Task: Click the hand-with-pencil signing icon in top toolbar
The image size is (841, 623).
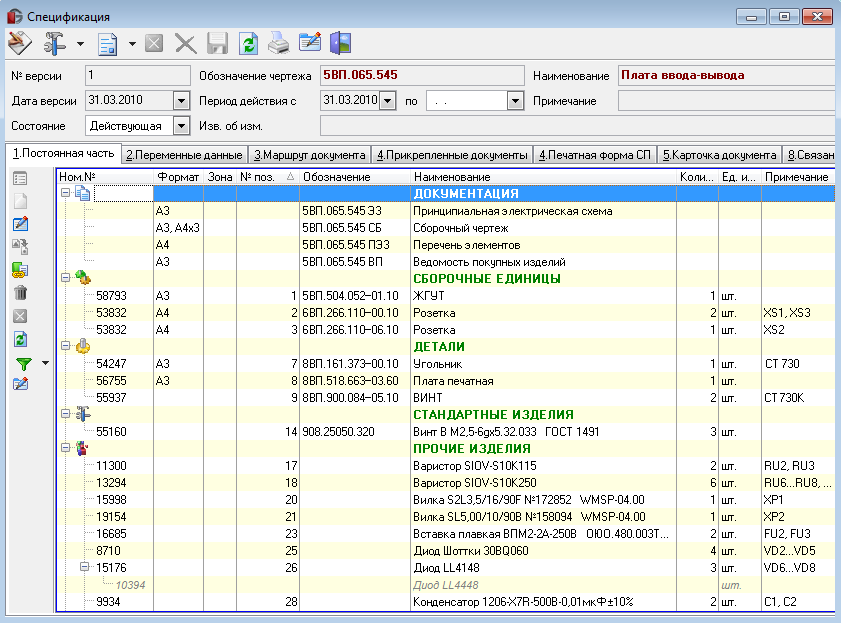Action: (19, 43)
